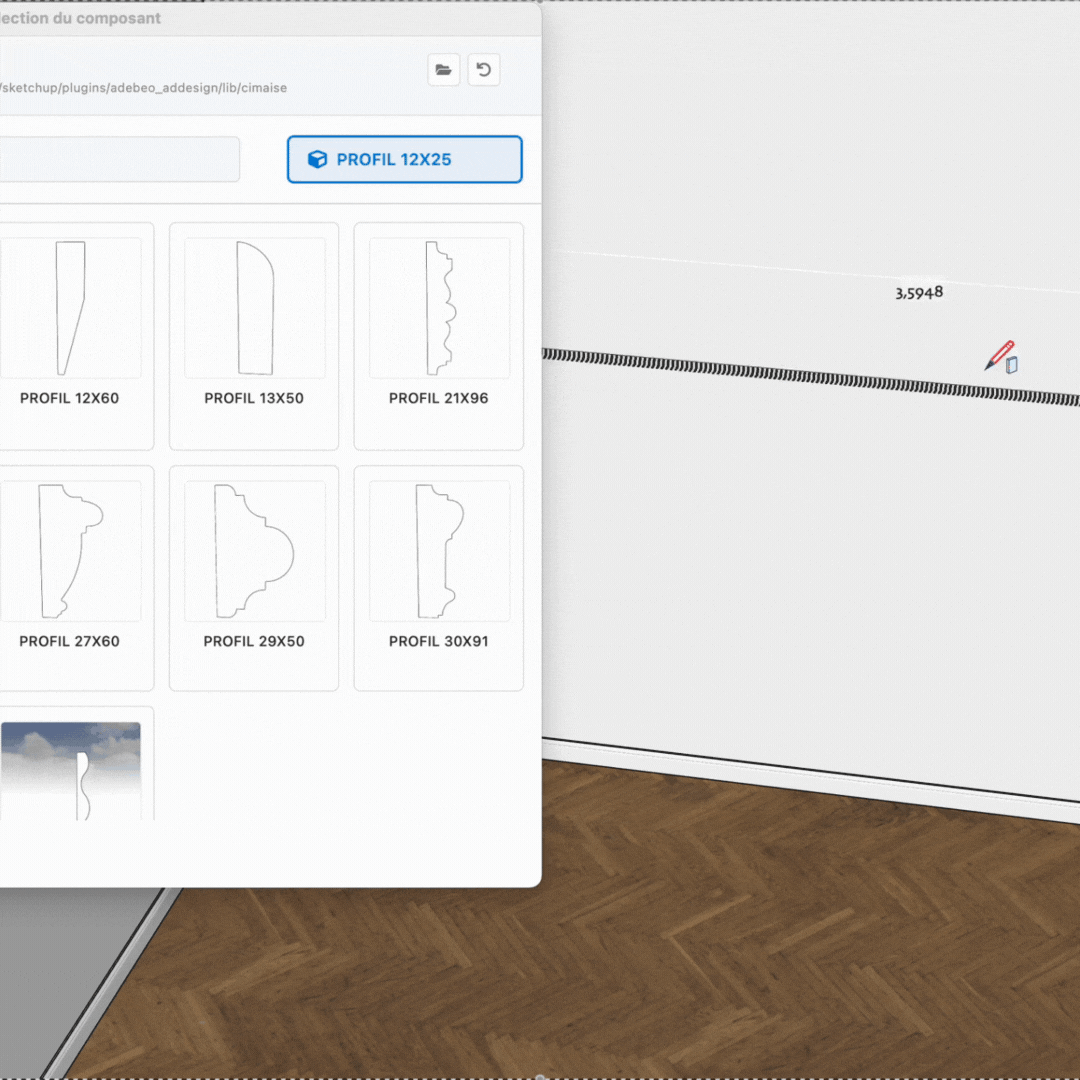Click the cimaise library path text
The width and height of the screenshot is (1080, 1080).
click(x=144, y=88)
